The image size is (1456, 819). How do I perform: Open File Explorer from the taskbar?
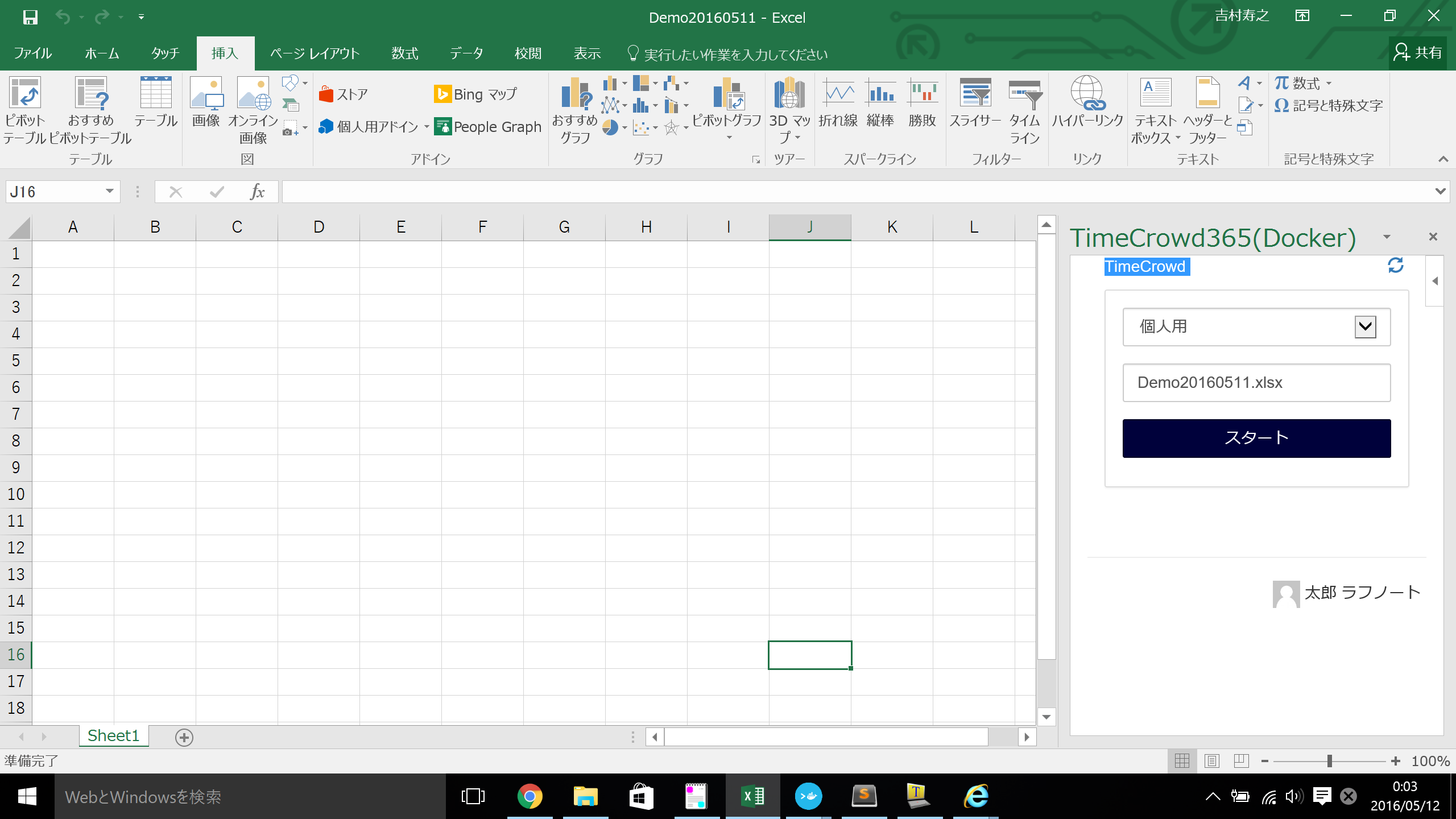pos(585,796)
